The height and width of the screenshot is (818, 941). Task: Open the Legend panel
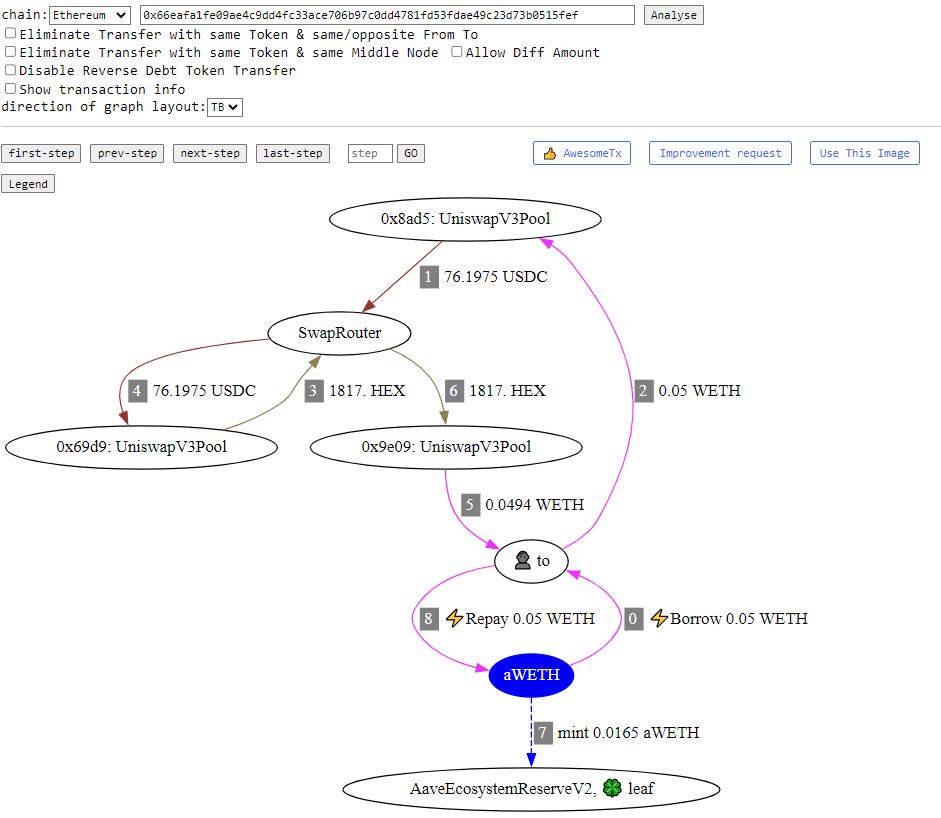(x=28, y=184)
